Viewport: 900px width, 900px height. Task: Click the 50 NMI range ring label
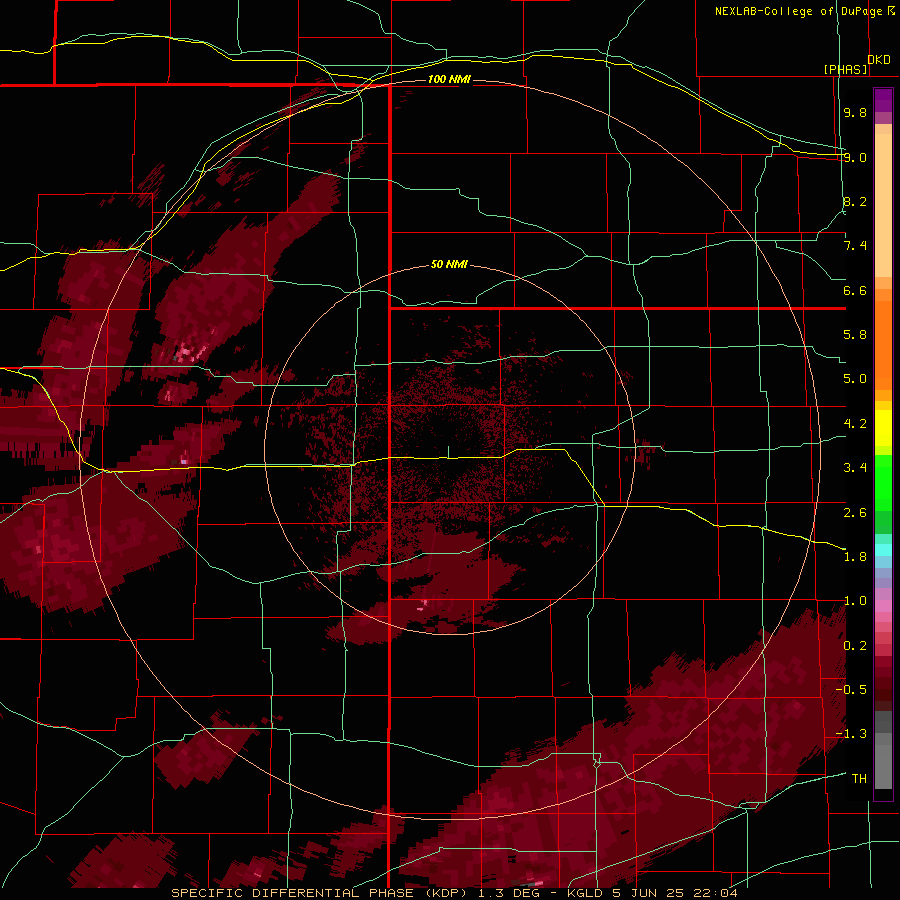coord(449,264)
